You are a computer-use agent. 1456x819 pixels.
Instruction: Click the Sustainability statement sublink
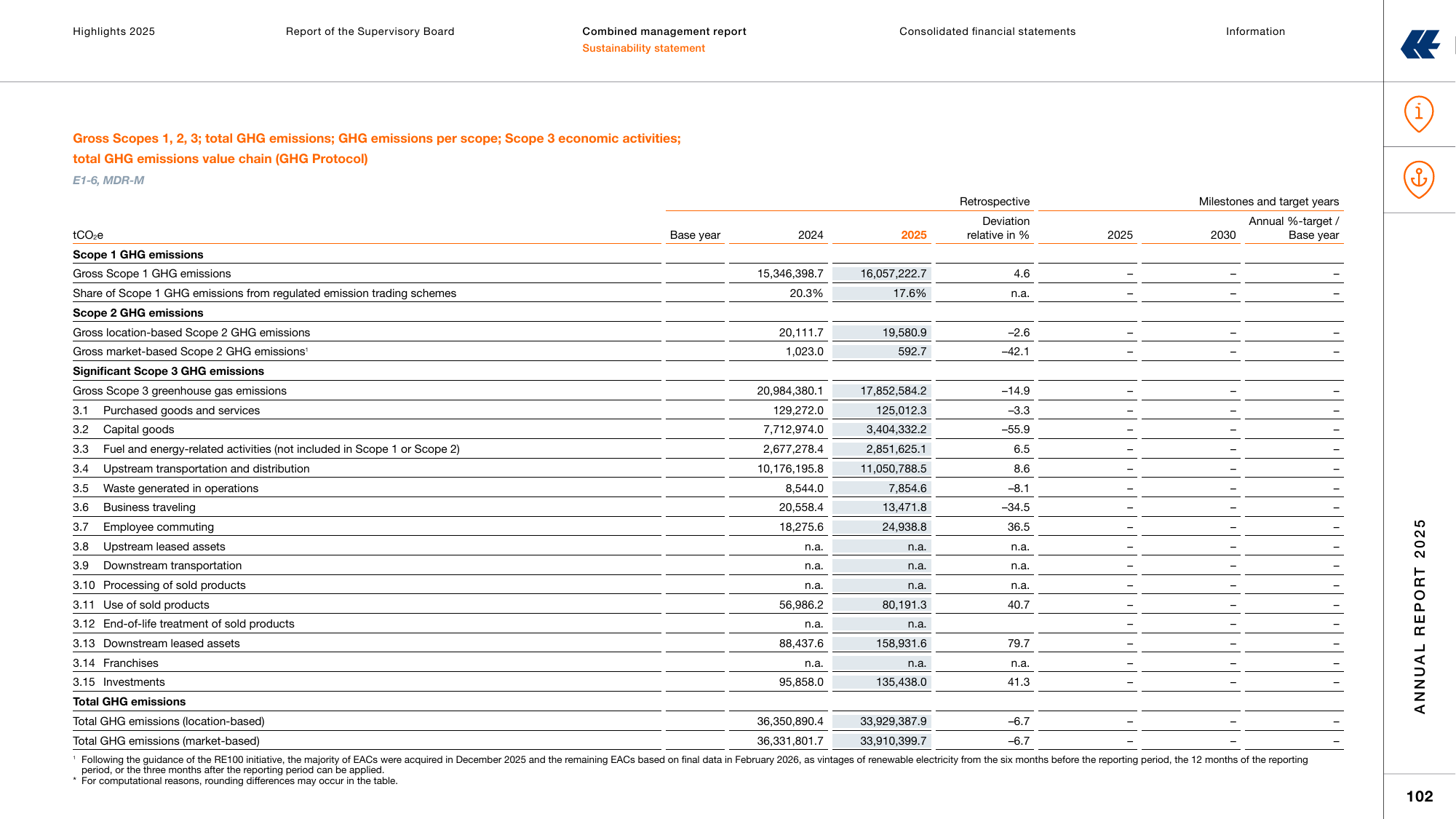coord(643,48)
